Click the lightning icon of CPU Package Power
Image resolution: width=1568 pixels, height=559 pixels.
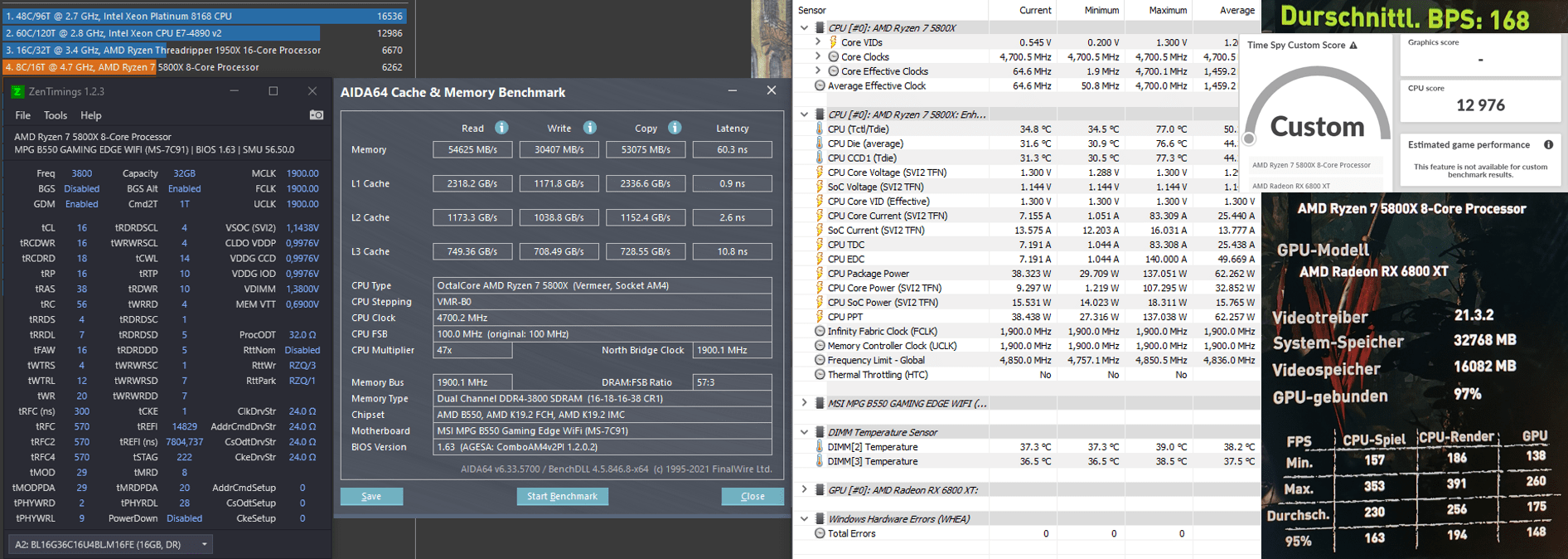tap(820, 274)
